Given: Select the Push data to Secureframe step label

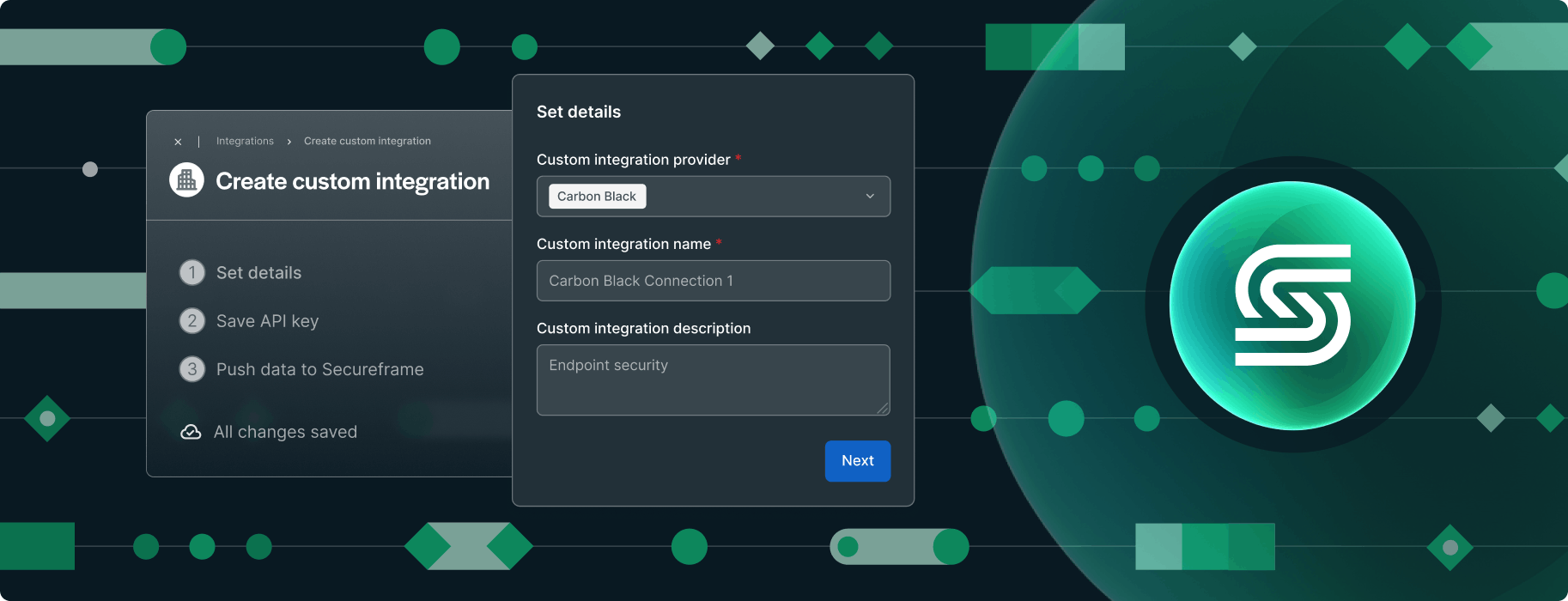Looking at the screenshot, I should click(x=319, y=369).
